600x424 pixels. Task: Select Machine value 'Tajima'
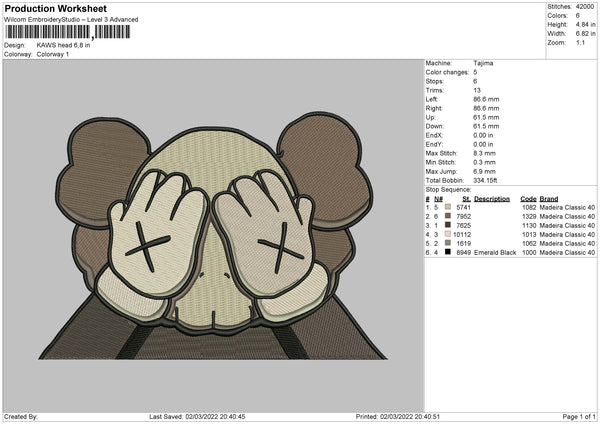(483, 63)
